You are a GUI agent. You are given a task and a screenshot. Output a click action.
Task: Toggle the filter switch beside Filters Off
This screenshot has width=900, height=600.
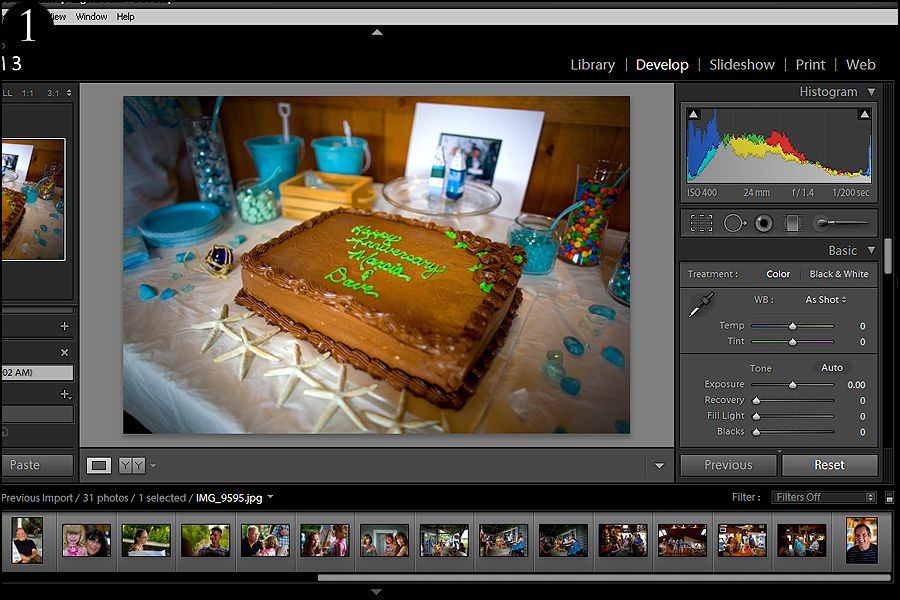click(x=889, y=497)
